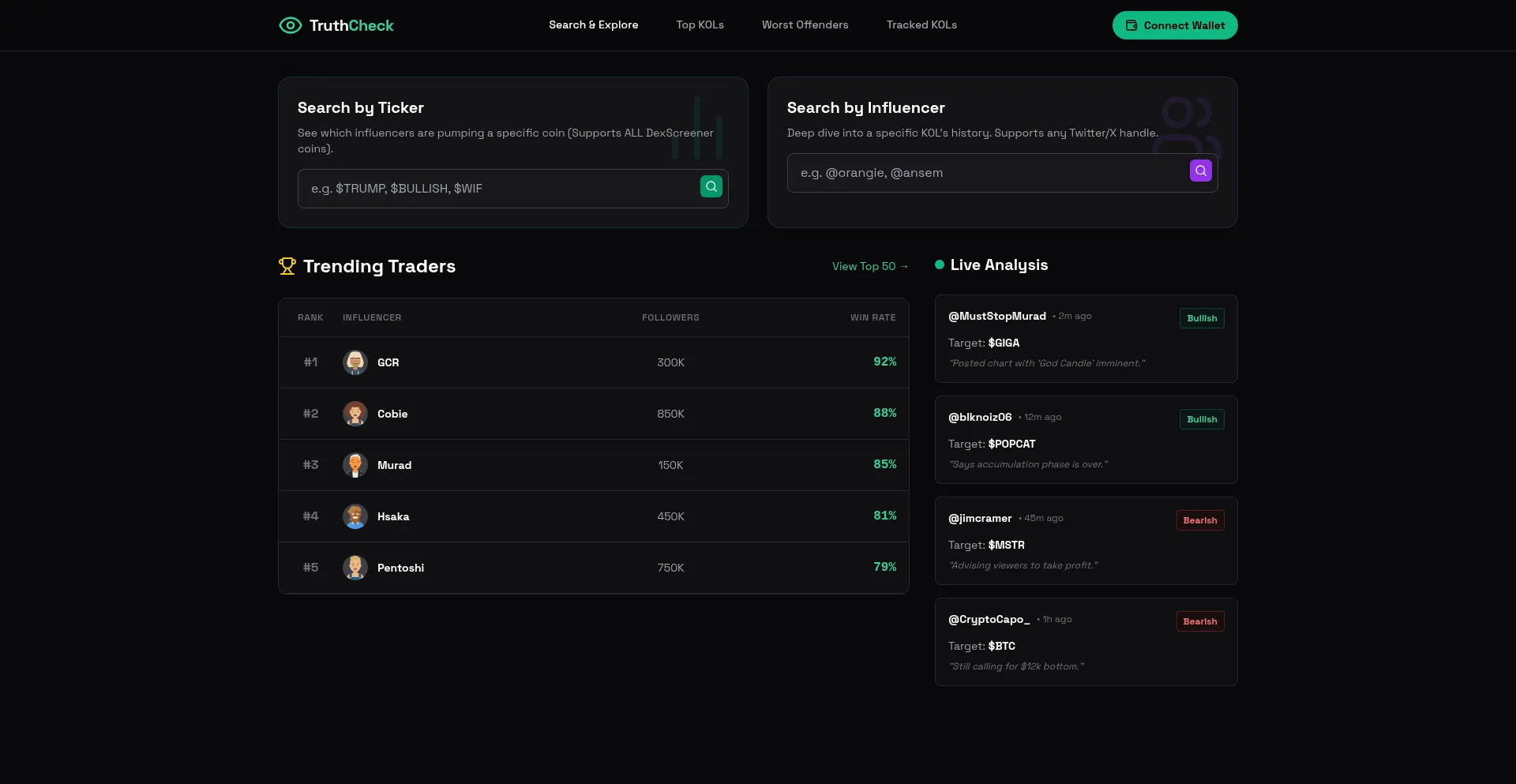Open Tracked KOLs from the navigation

[921, 25]
